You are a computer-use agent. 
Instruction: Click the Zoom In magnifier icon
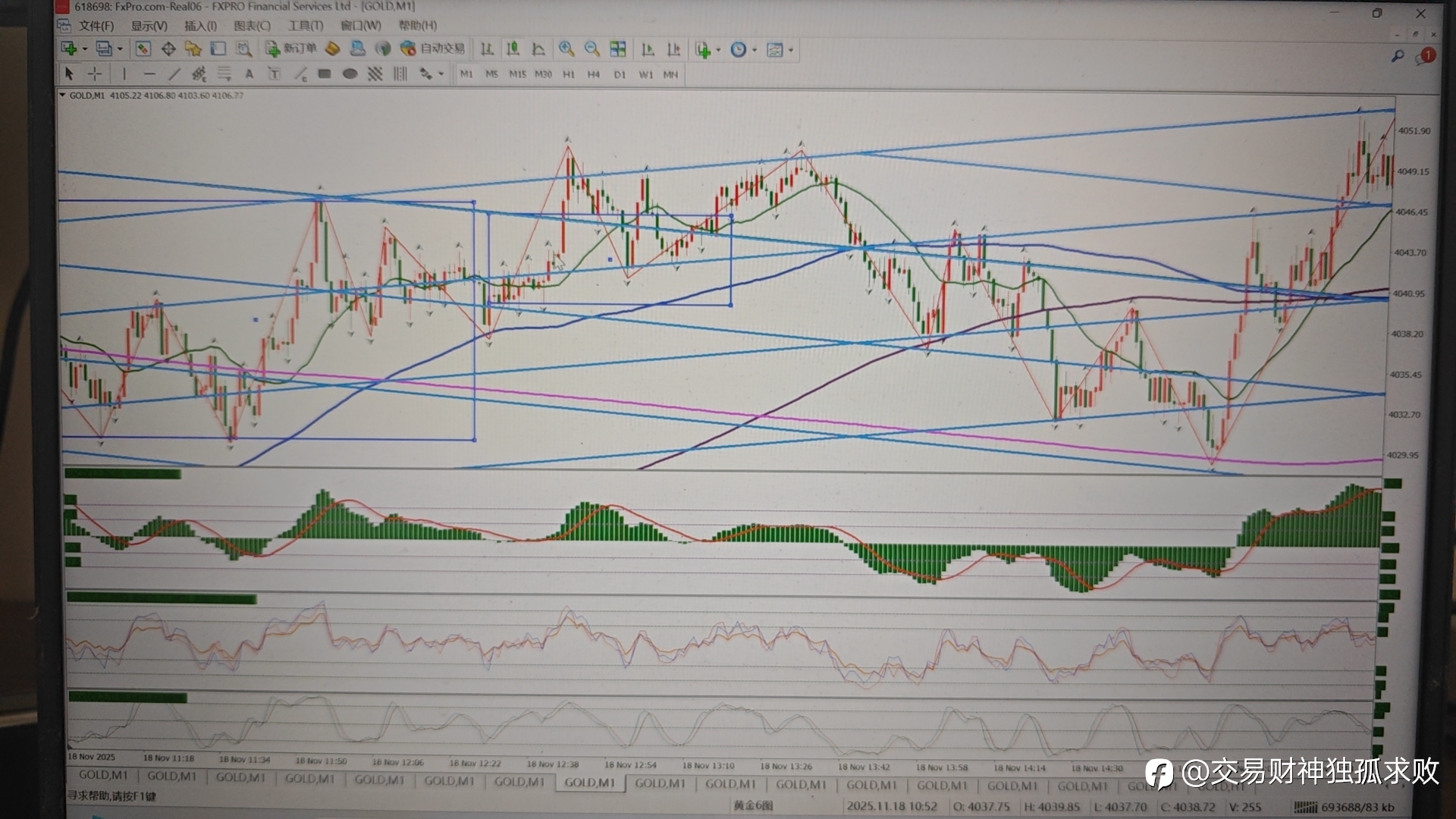click(566, 49)
